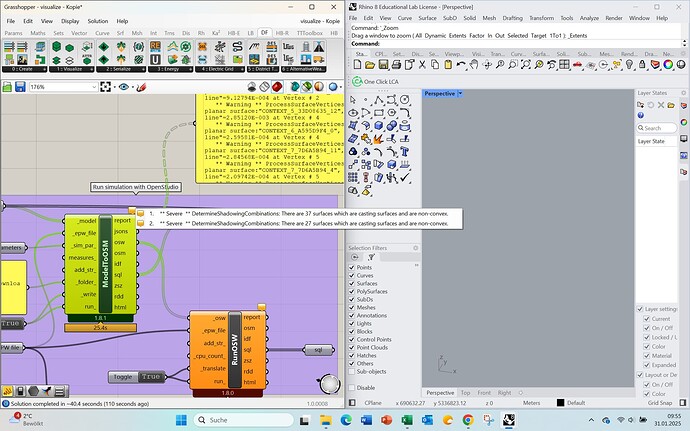Click Grasshopper's Open file green folder icon

click(x=7, y=87)
